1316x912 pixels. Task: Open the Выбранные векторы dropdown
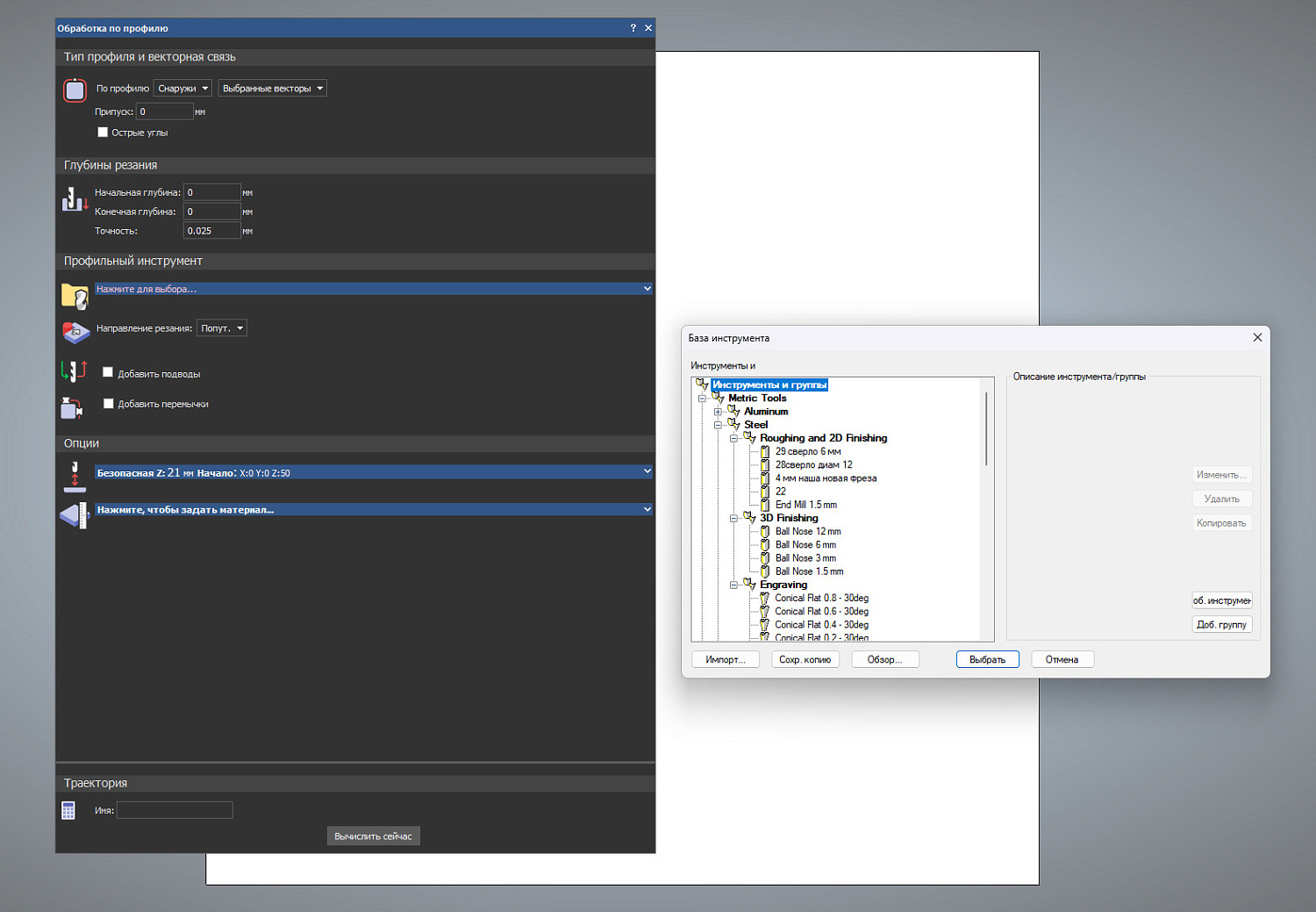272,89
